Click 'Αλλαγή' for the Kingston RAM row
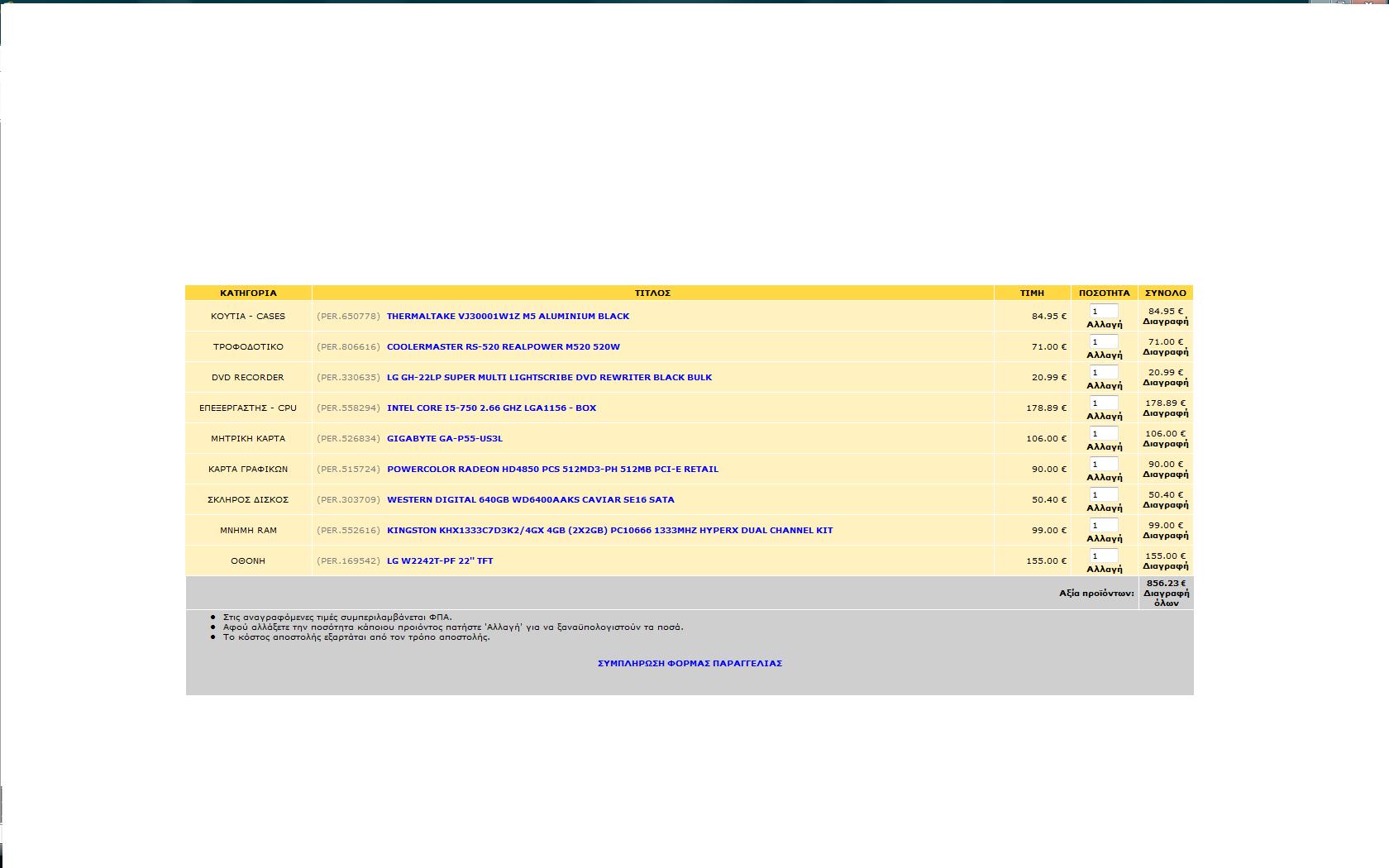 tap(1104, 539)
